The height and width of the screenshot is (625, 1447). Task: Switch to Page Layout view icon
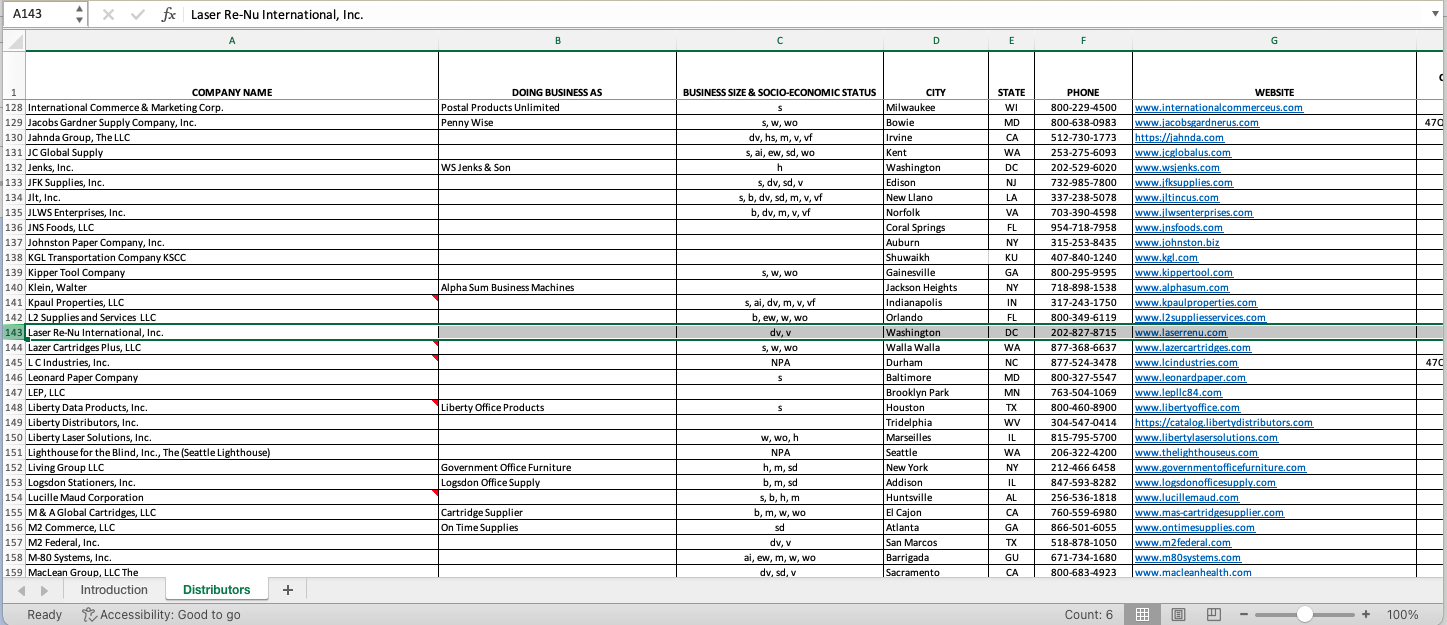[x=1178, y=615]
